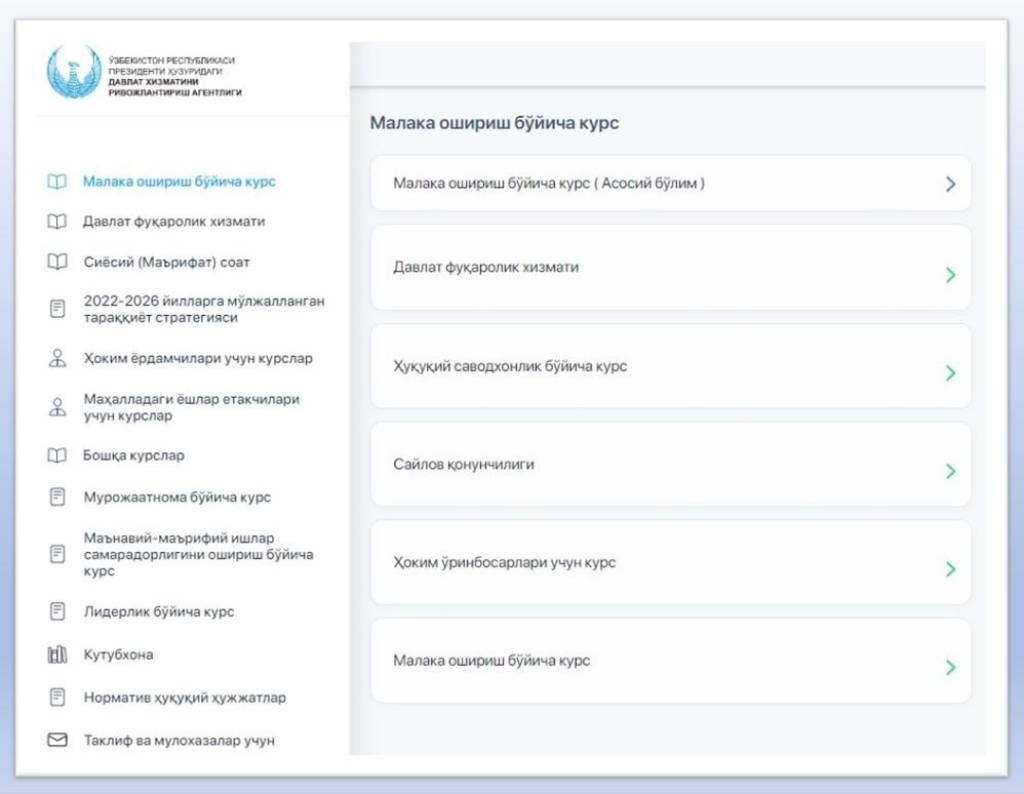This screenshot has width=1024, height=794.
Task: Open chevron on Сайлов қонунчилиги card
Action: [x=950, y=471]
